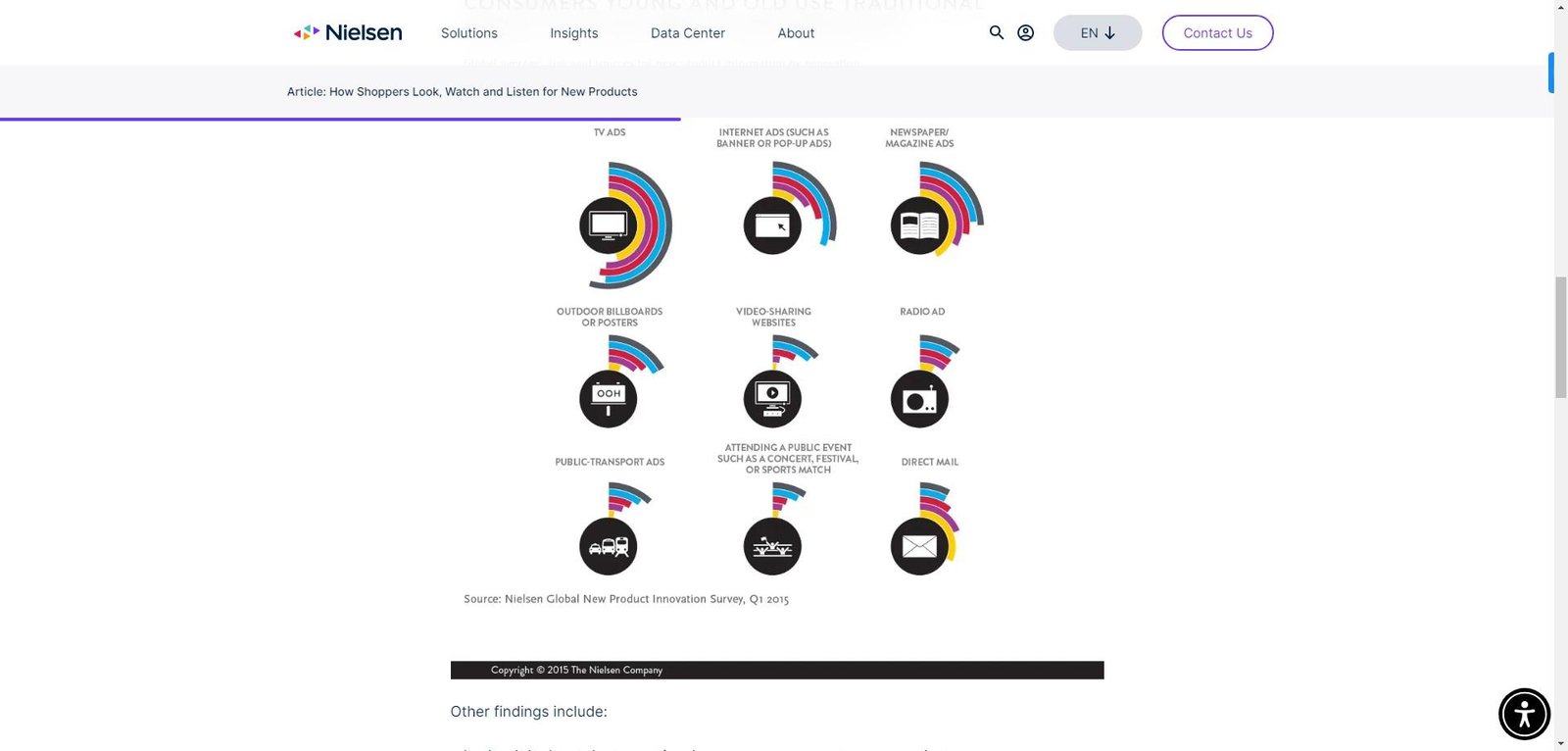The height and width of the screenshot is (751, 1568).
Task: Click the internet ads browser icon
Action: coord(772,225)
